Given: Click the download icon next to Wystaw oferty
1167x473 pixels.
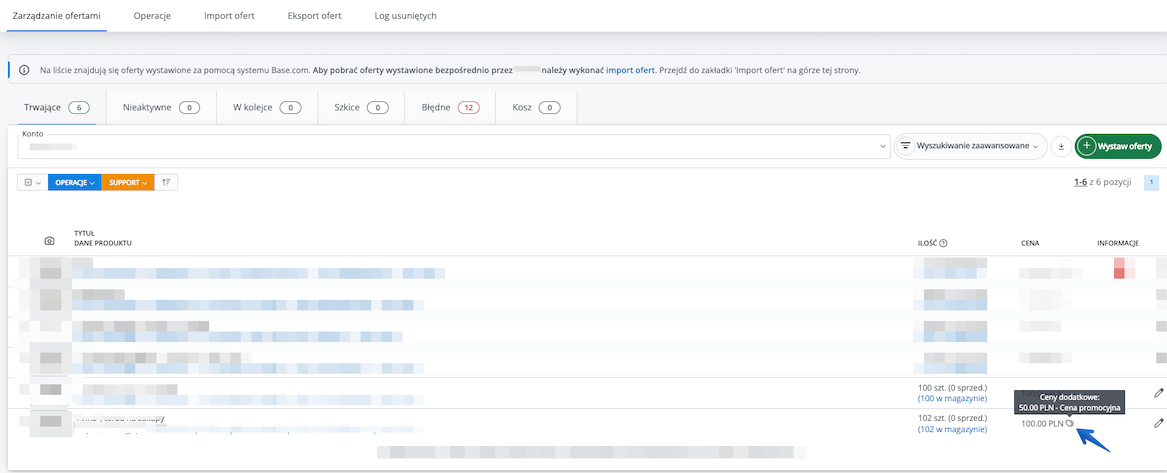Looking at the screenshot, I should point(1061,146).
